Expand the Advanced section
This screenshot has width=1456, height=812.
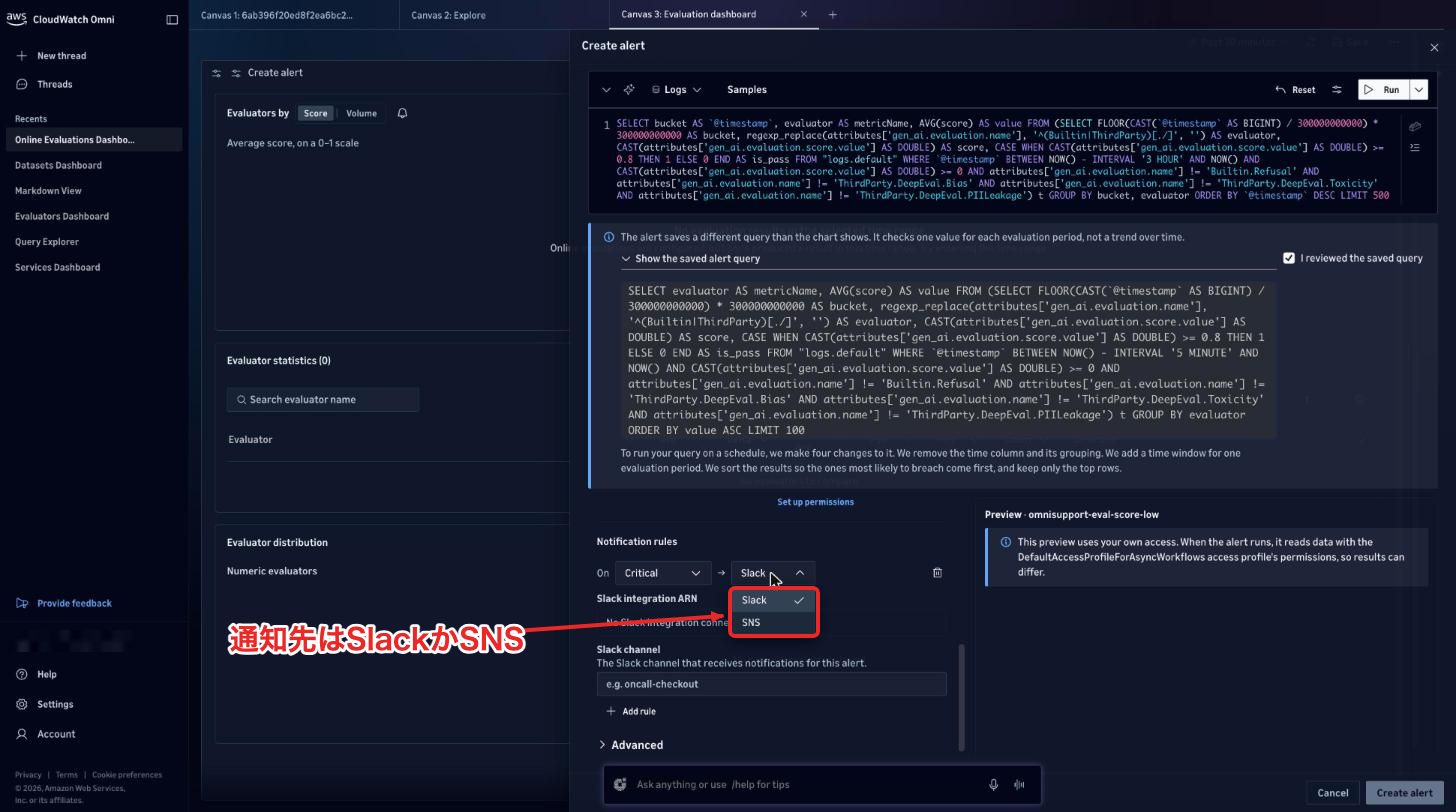point(630,745)
